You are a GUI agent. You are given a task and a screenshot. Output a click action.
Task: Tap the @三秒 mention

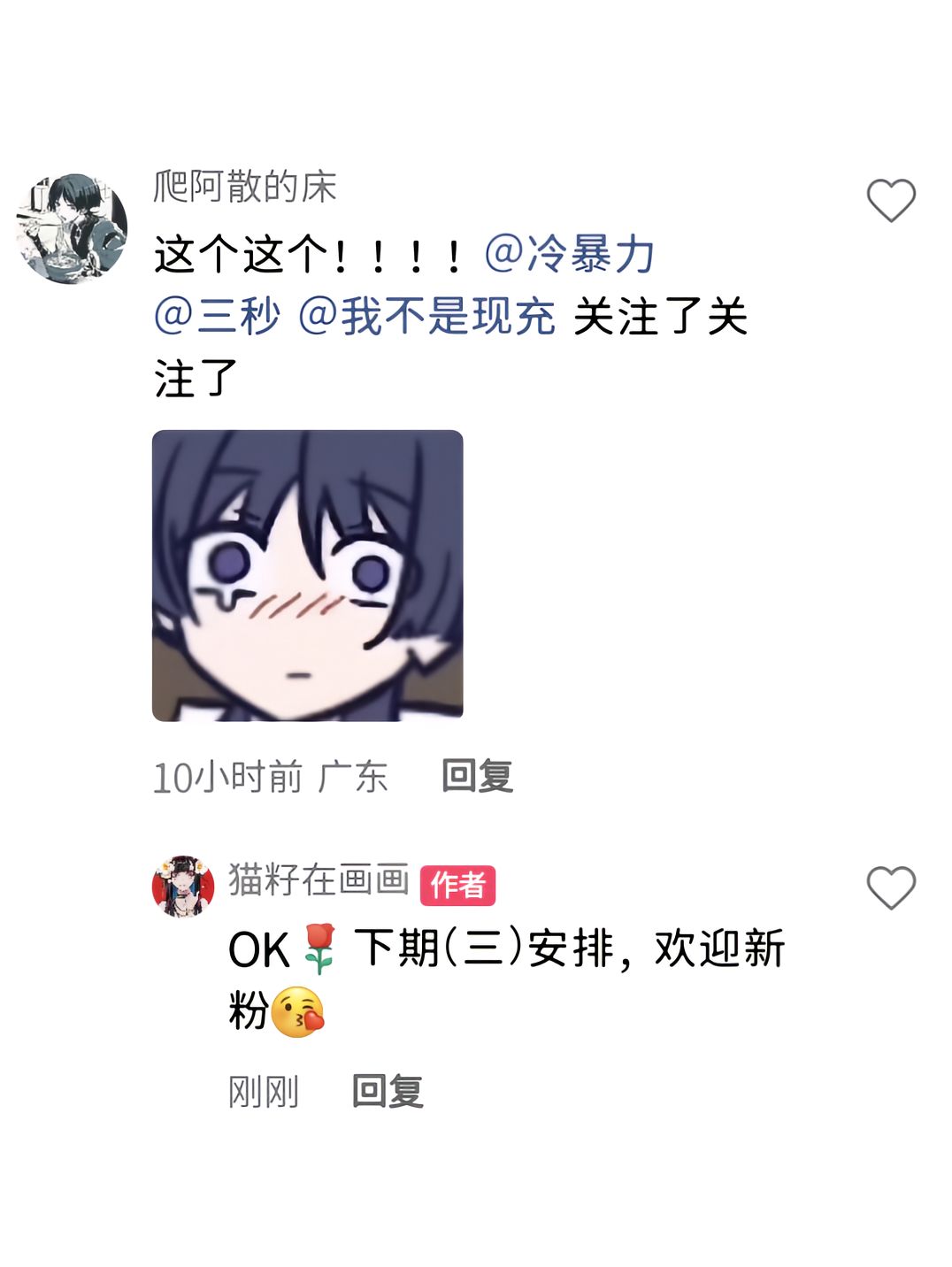(218, 317)
